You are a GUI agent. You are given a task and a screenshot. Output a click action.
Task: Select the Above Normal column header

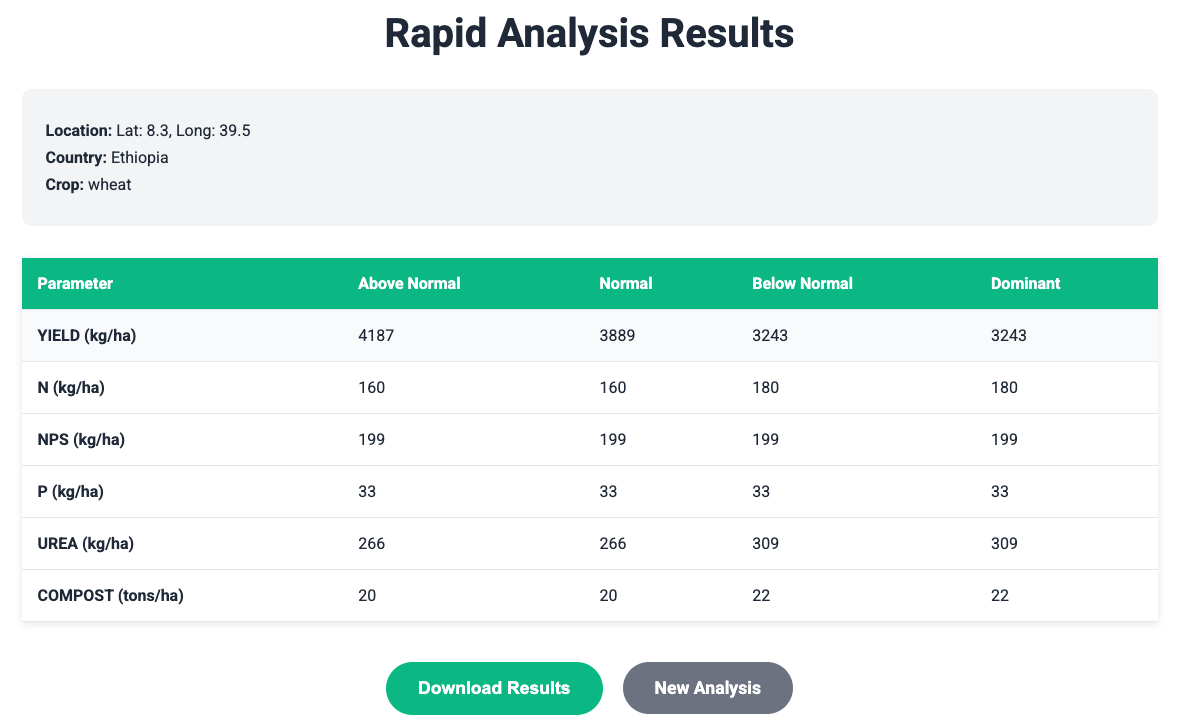(409, 283)
